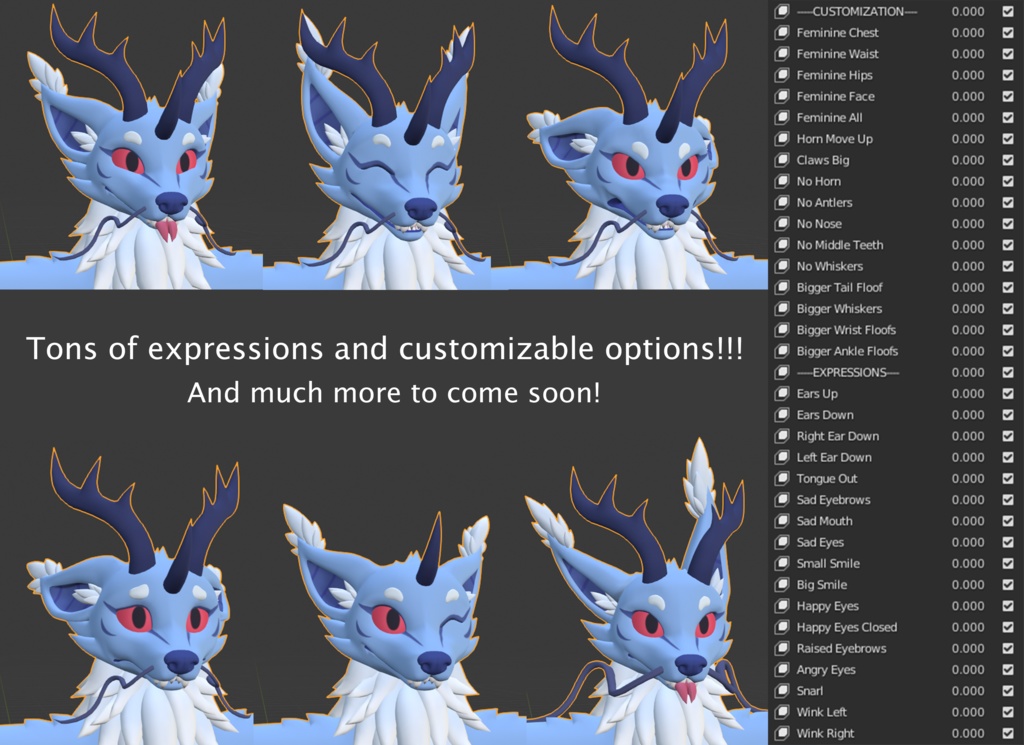Select the shape key icon next to Happy Eyes Closed
The width and height of the screenshot is (1024, 745).
(x=781, y=626)
